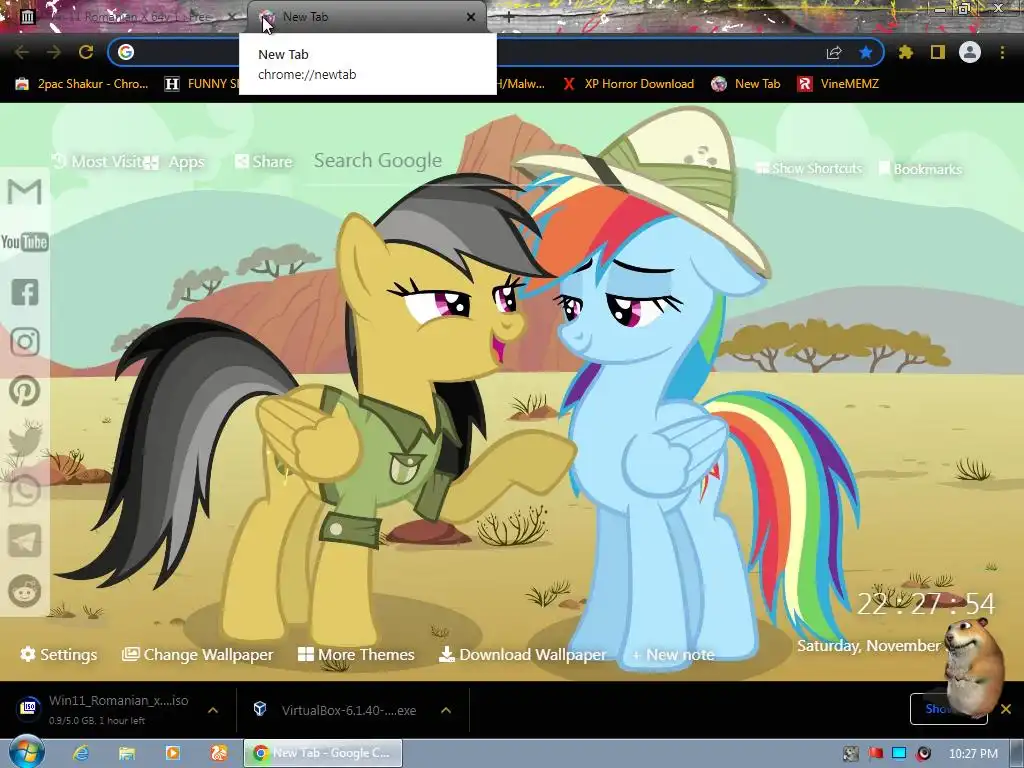
Task: Open the Telegram sidebar icon
Action: (x=25, y=541)
